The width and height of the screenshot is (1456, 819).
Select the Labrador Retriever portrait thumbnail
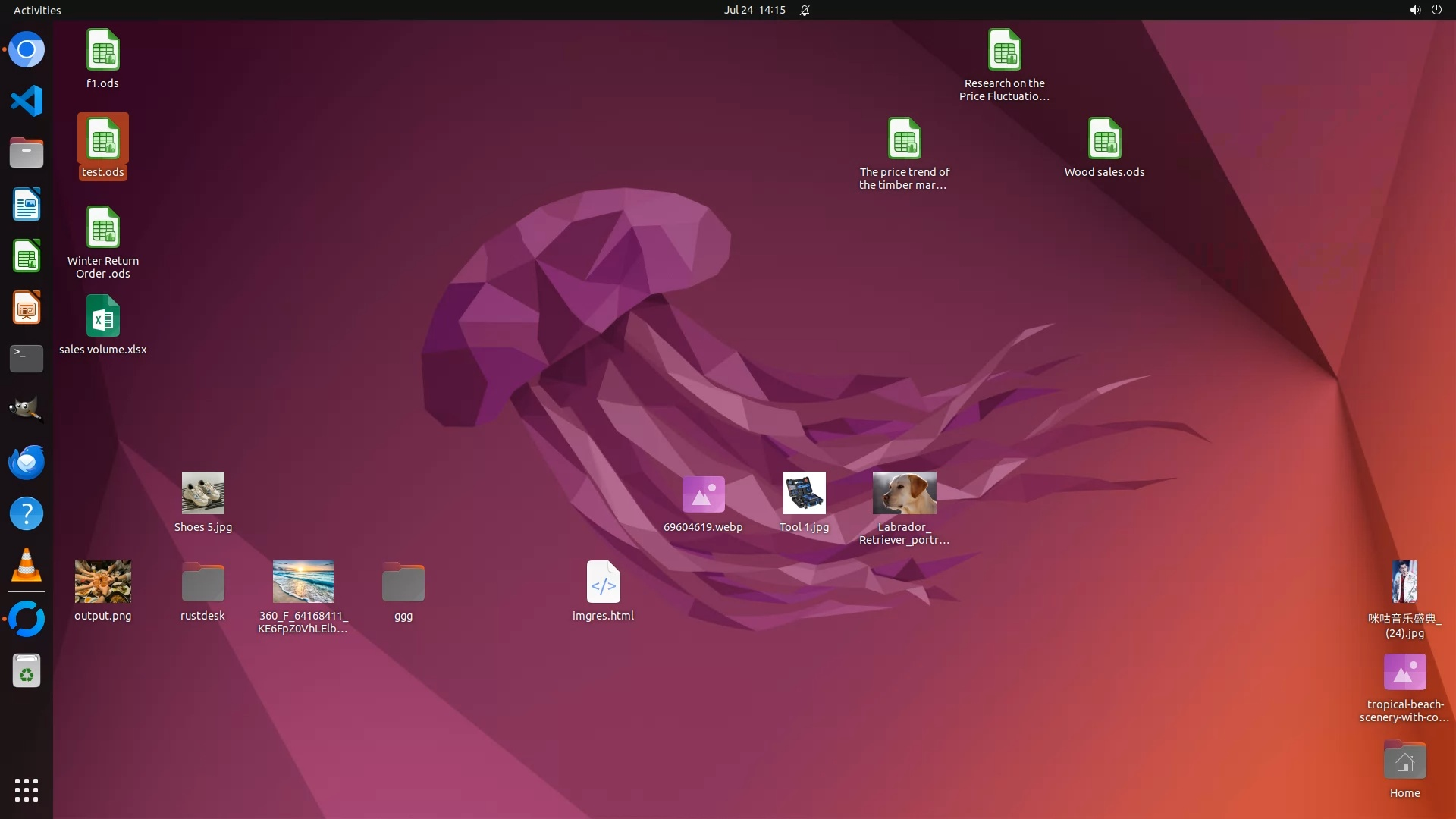904,494
